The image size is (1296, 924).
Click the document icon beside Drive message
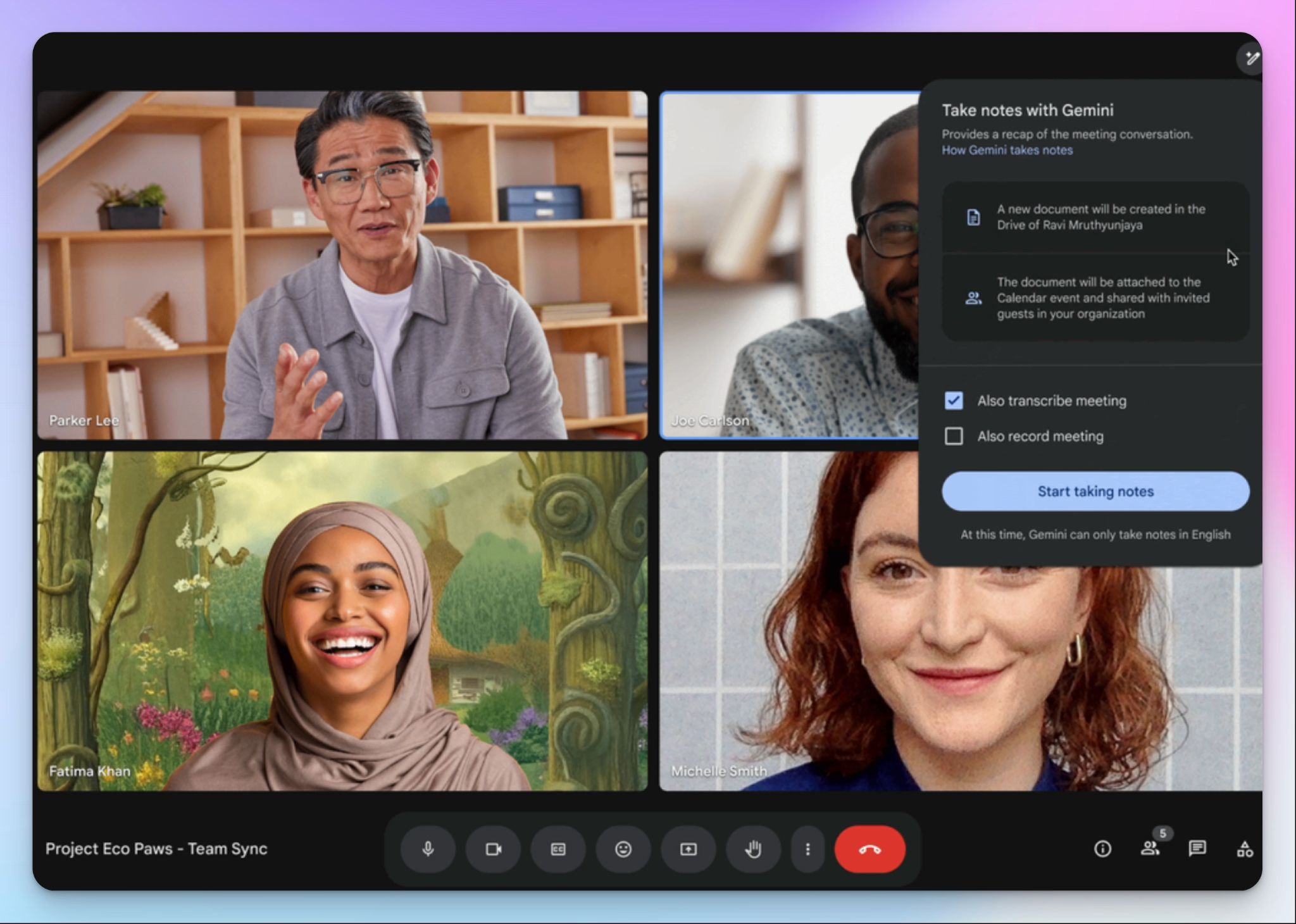coord(973,217)
